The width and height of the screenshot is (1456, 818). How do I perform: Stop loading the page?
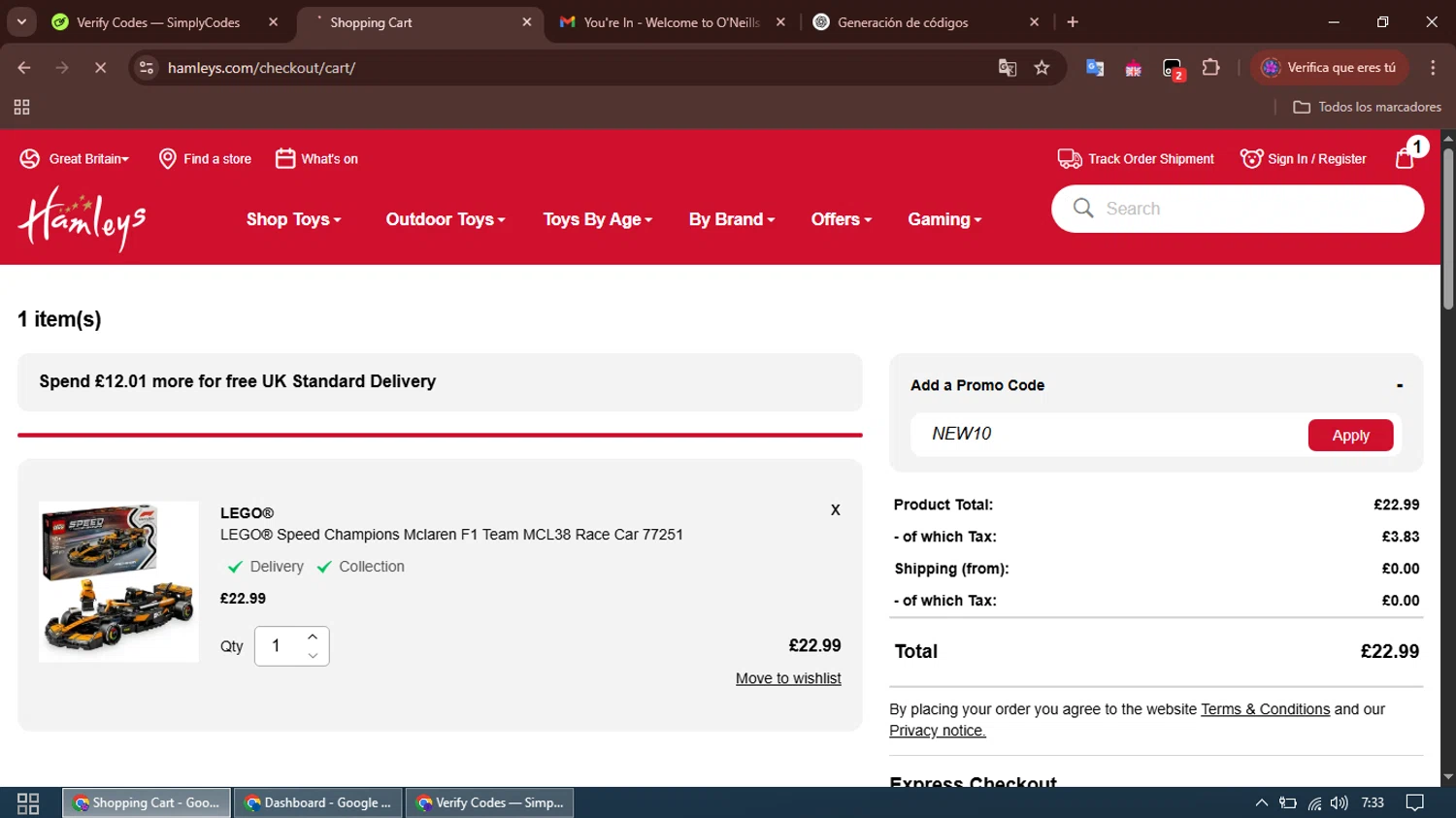pyautogui.click(x=100, y=68)
